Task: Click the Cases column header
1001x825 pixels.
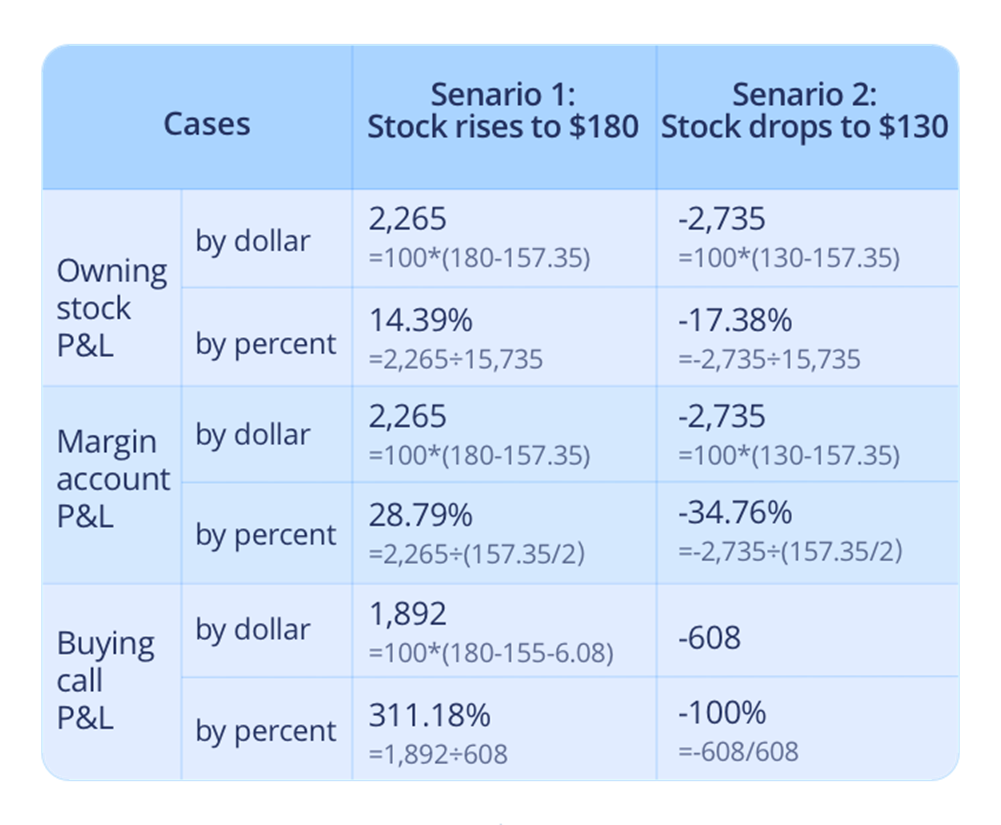Action: [x=207, y=124]
